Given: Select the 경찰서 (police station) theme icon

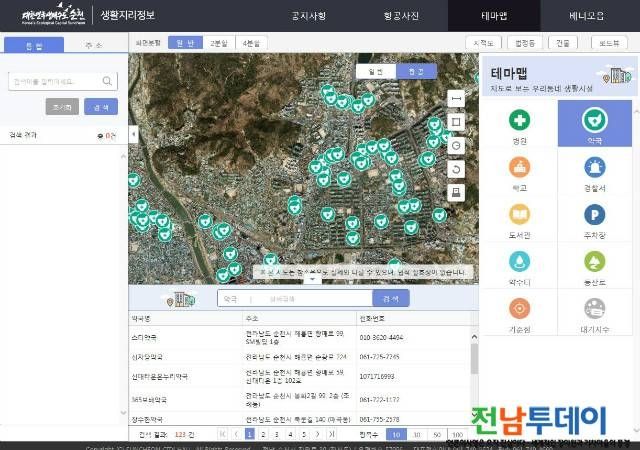Looking at the screenshot, I should tap(594, 170).
